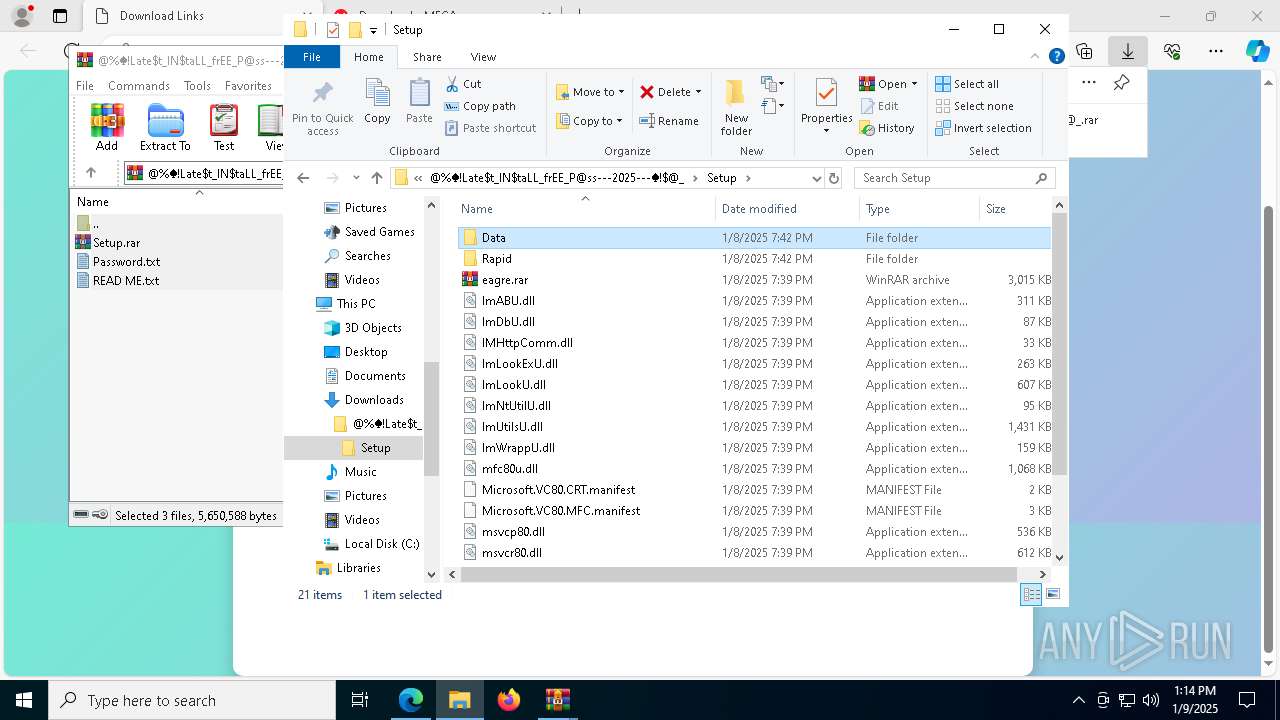Switch to Share ribbon tab

tap(427, 57)
